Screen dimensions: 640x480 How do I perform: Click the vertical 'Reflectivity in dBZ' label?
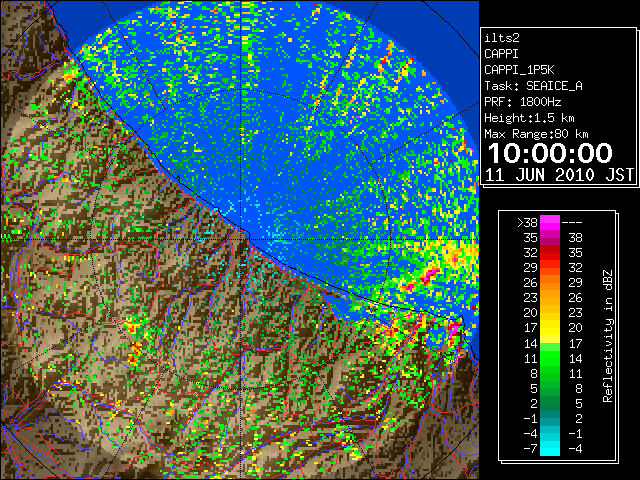pos(607,336)
